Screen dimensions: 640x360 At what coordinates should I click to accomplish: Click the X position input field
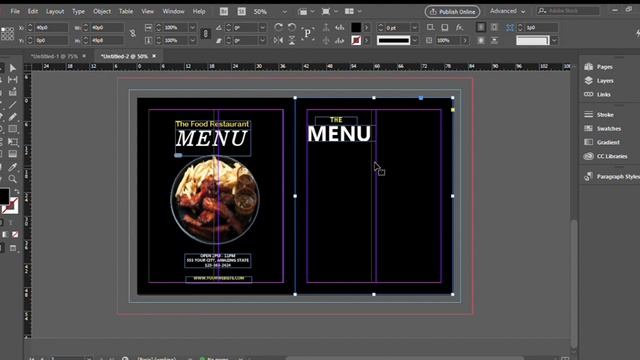tap(51, 27)
